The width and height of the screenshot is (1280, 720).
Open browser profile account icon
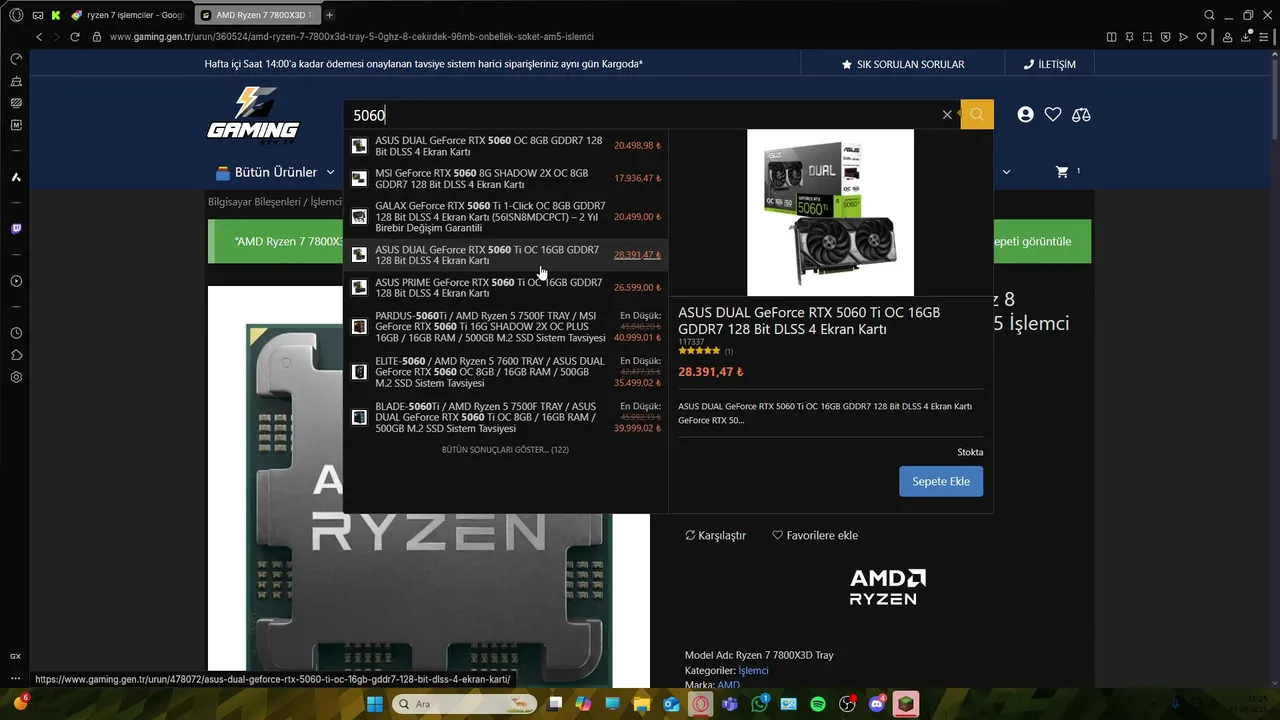coord(1228,37)
